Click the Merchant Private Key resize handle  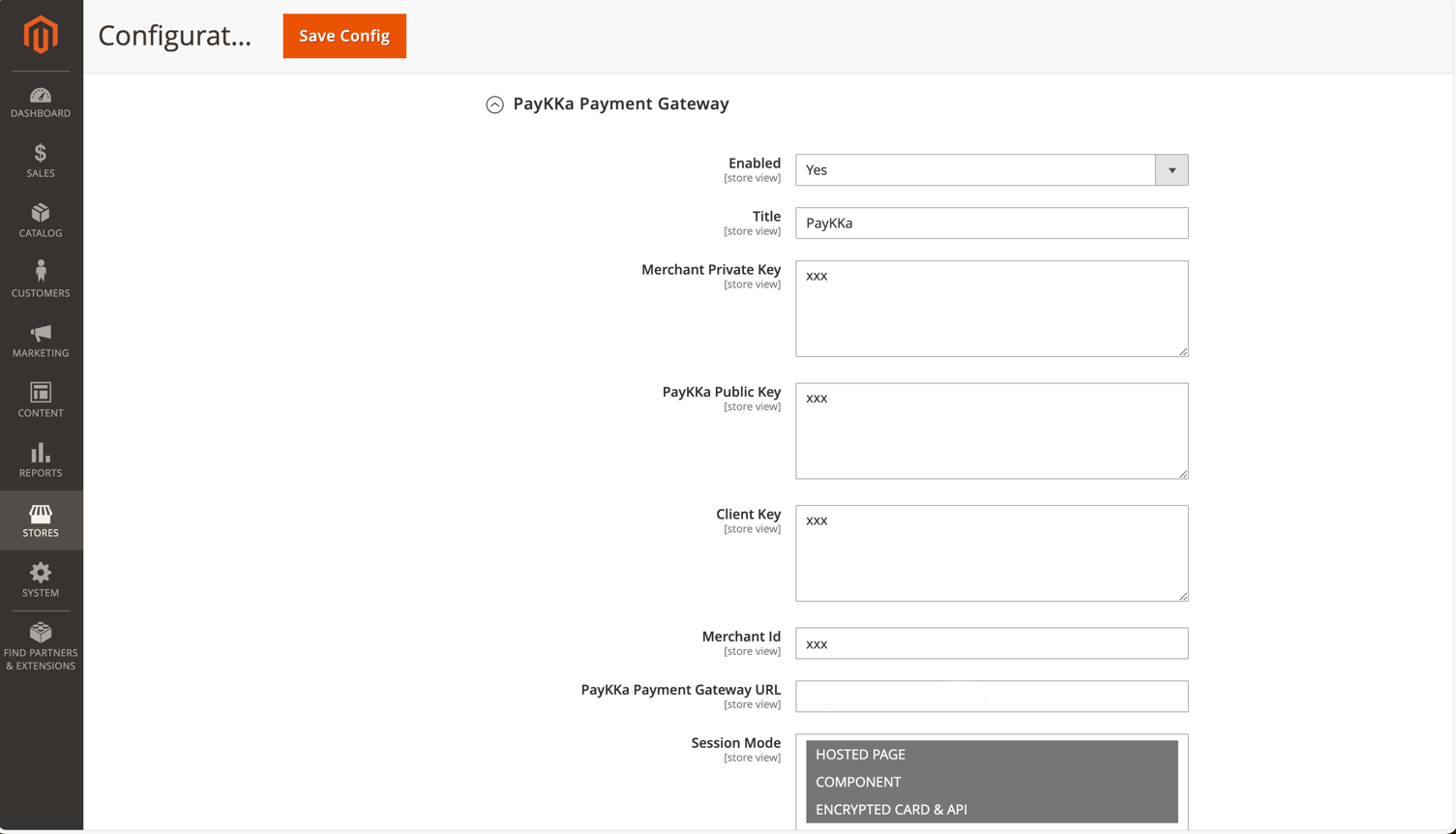(1183, 351)
